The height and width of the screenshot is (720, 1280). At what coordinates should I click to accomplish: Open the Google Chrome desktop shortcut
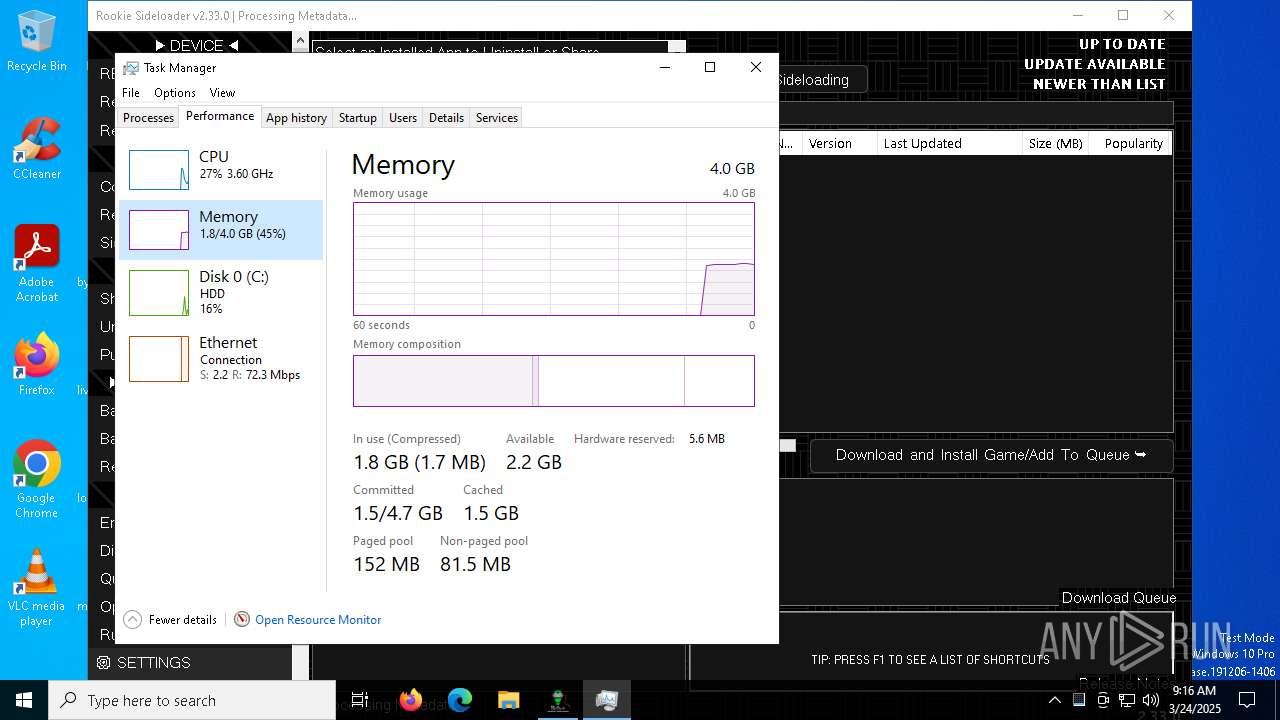pos(37,479)
